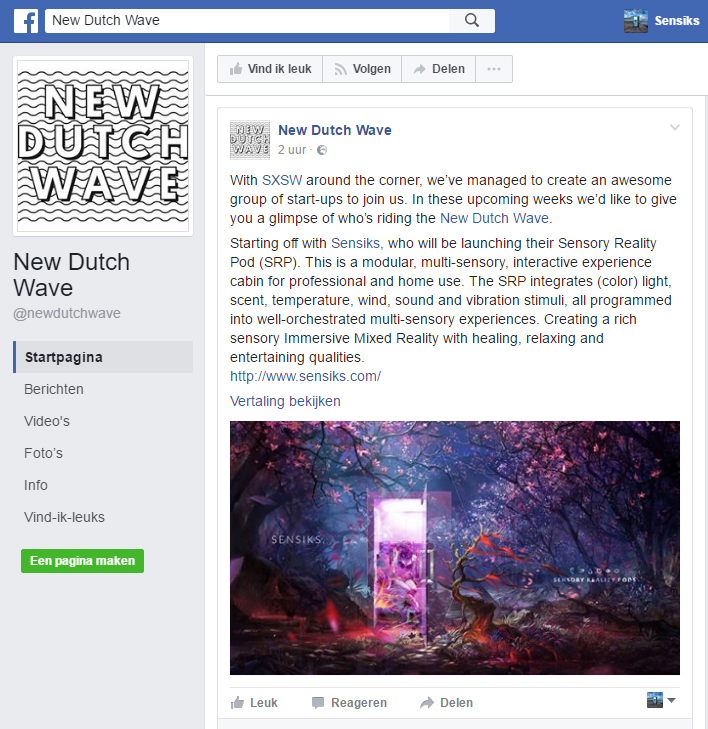Image resolution: width=708 pixels, height=729 pixels.
Task: Open the Sensiks profile picture in header
Action: [x=635, y=21]
